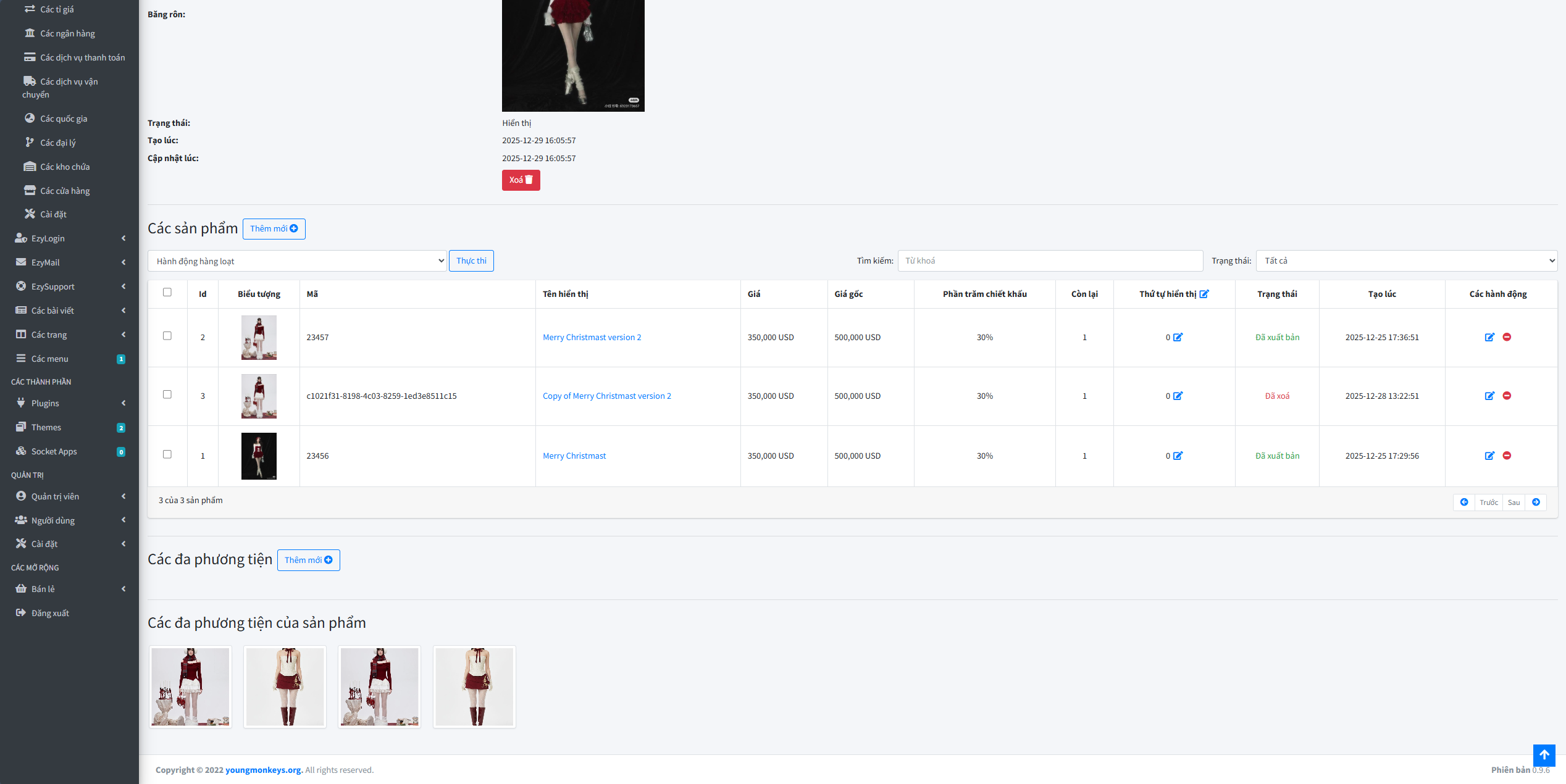
Task: Toggle select-all checkbox in table header
Action: pos(167,292)
